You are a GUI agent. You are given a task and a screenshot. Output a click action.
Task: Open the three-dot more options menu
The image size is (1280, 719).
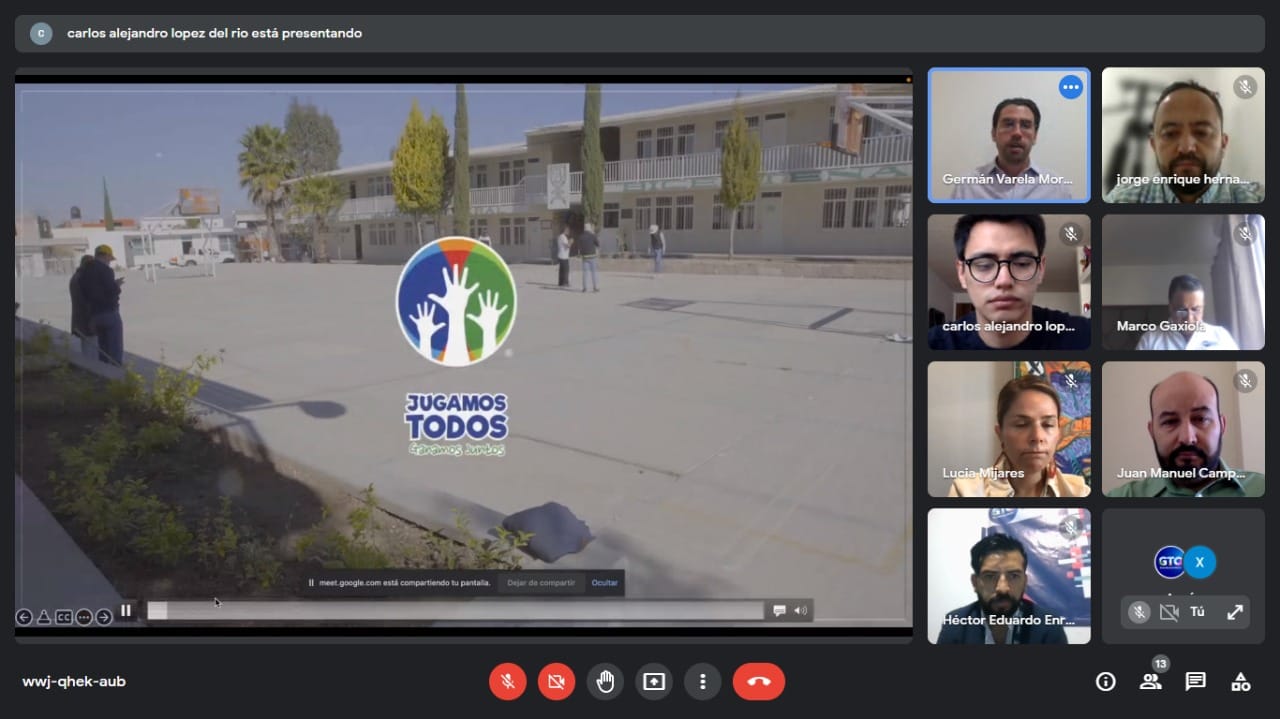click(703, 681)
